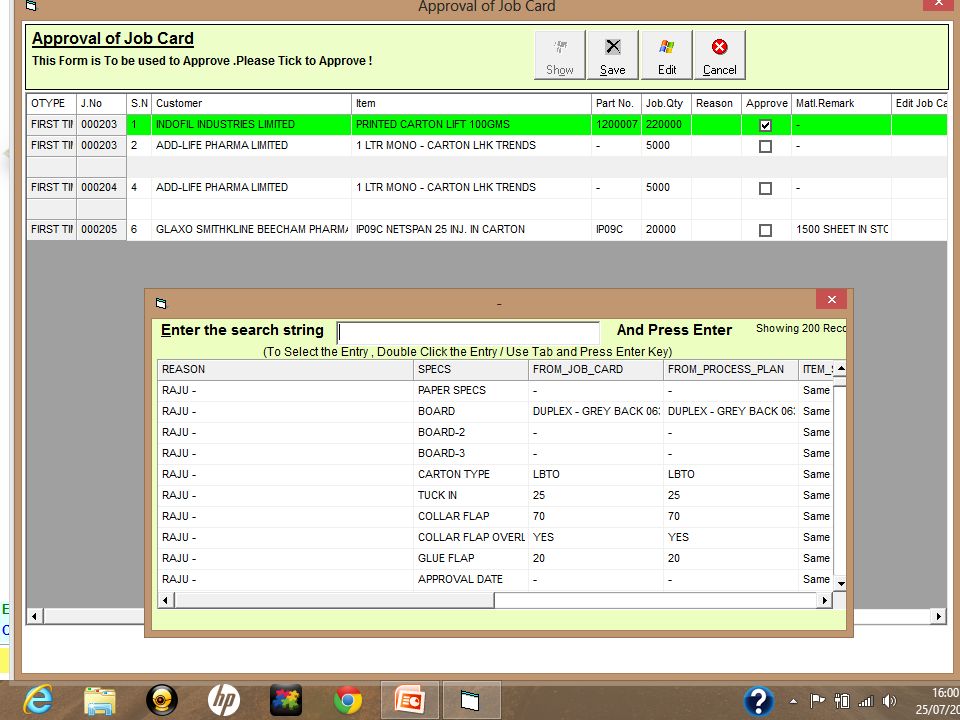The height and width of the screenshot is (720, 960).
Task: Click PRINTED CARTON LIFT 100GMS item cell
Action: tap(471, 124)
